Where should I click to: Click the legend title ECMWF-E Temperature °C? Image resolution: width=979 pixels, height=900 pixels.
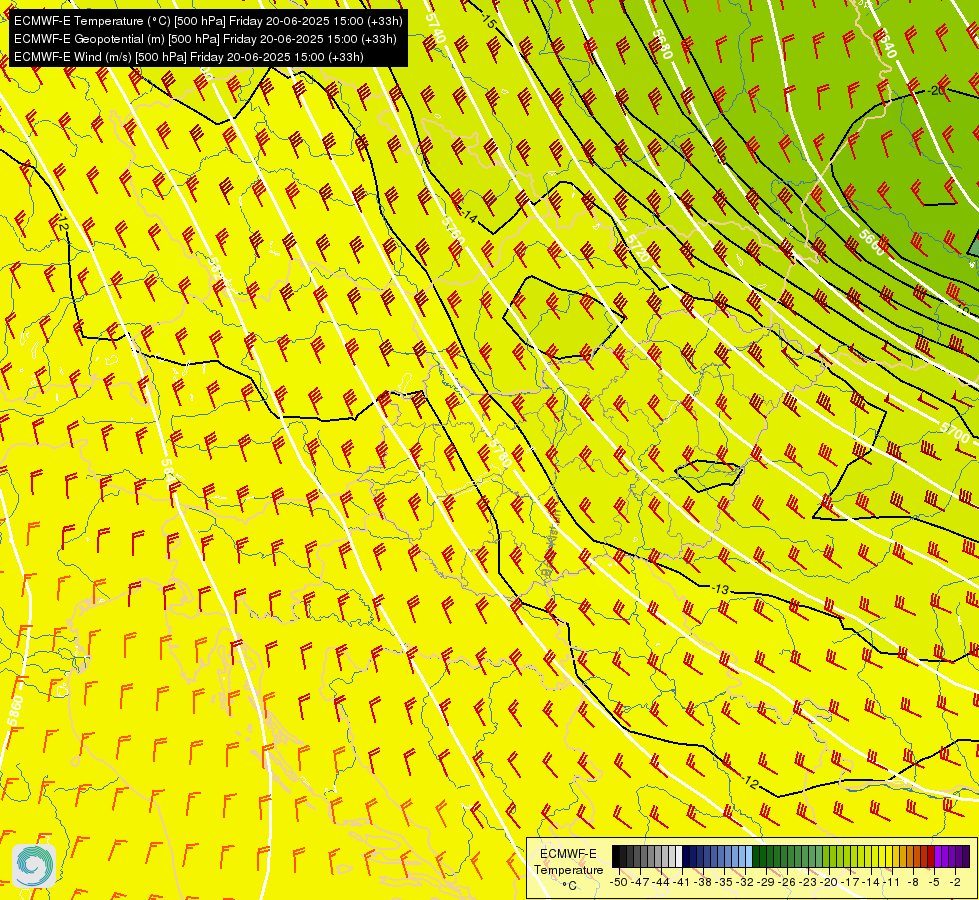[x=568, y=869]
